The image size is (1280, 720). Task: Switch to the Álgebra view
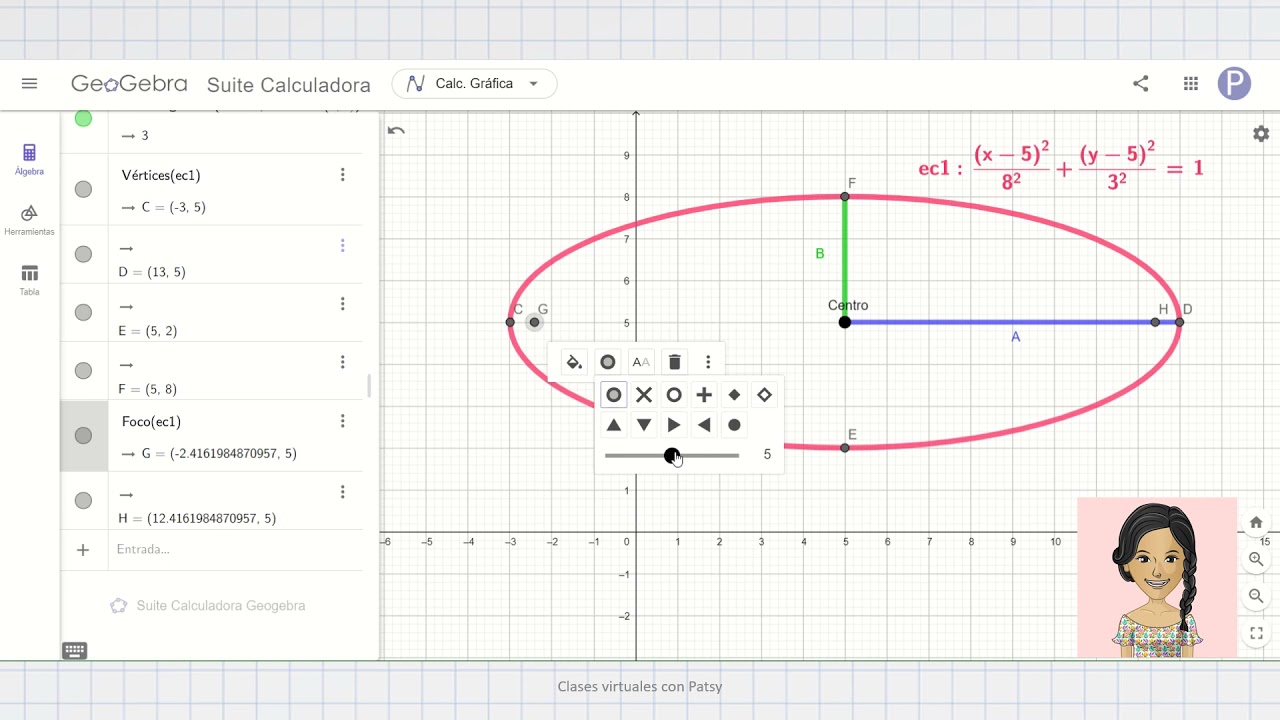pos(29,159)
